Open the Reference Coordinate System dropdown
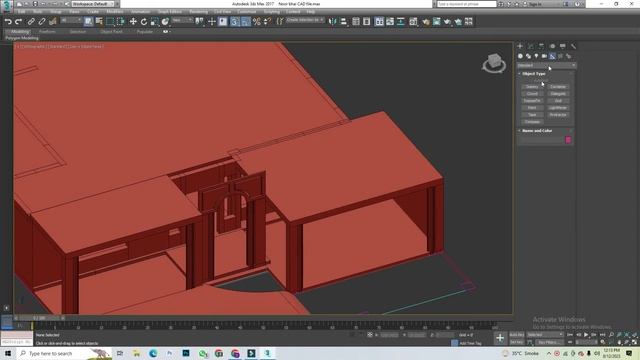The width and height of the screenshot is (640, 360). [182, 20]
